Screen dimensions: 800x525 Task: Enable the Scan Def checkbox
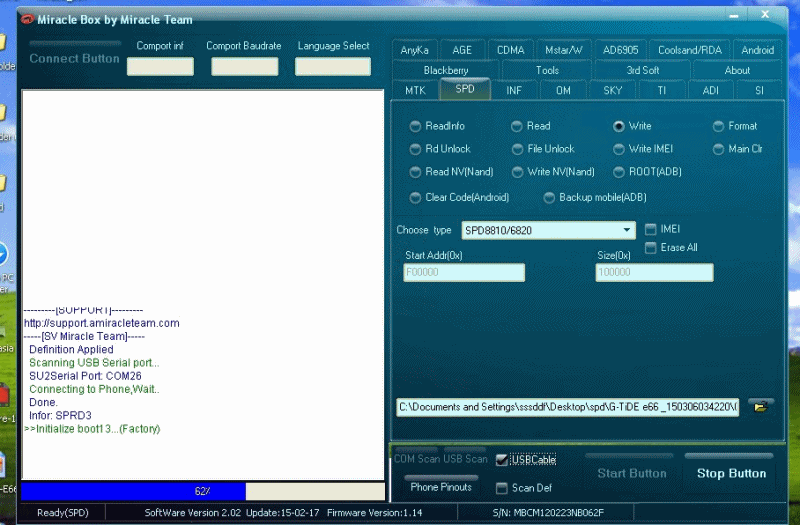(x=502, y=488)
